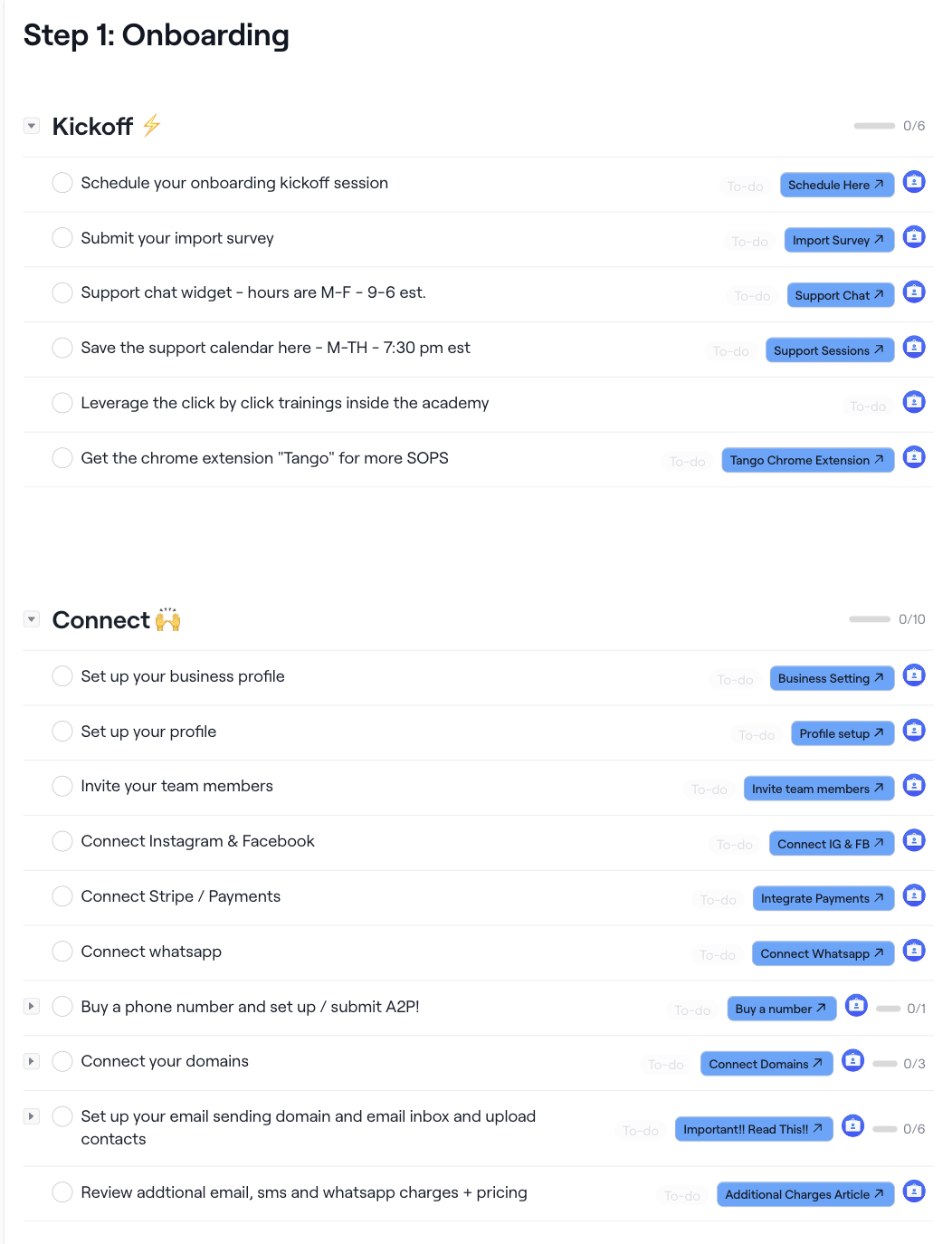Click assignee icon on Set up your profile

tap(914, 731)
